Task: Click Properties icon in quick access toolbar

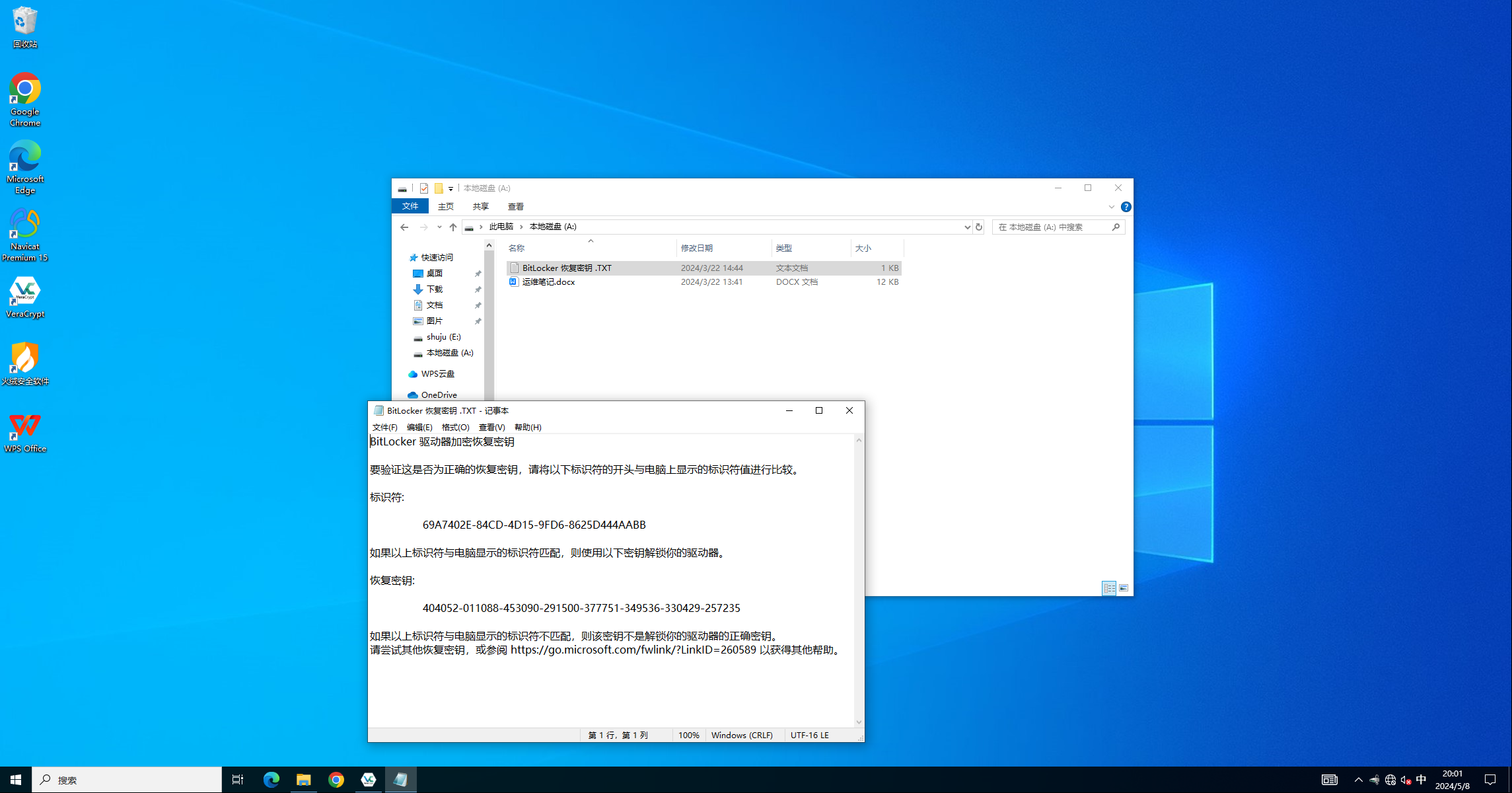Action: click(x=424, y=188)
